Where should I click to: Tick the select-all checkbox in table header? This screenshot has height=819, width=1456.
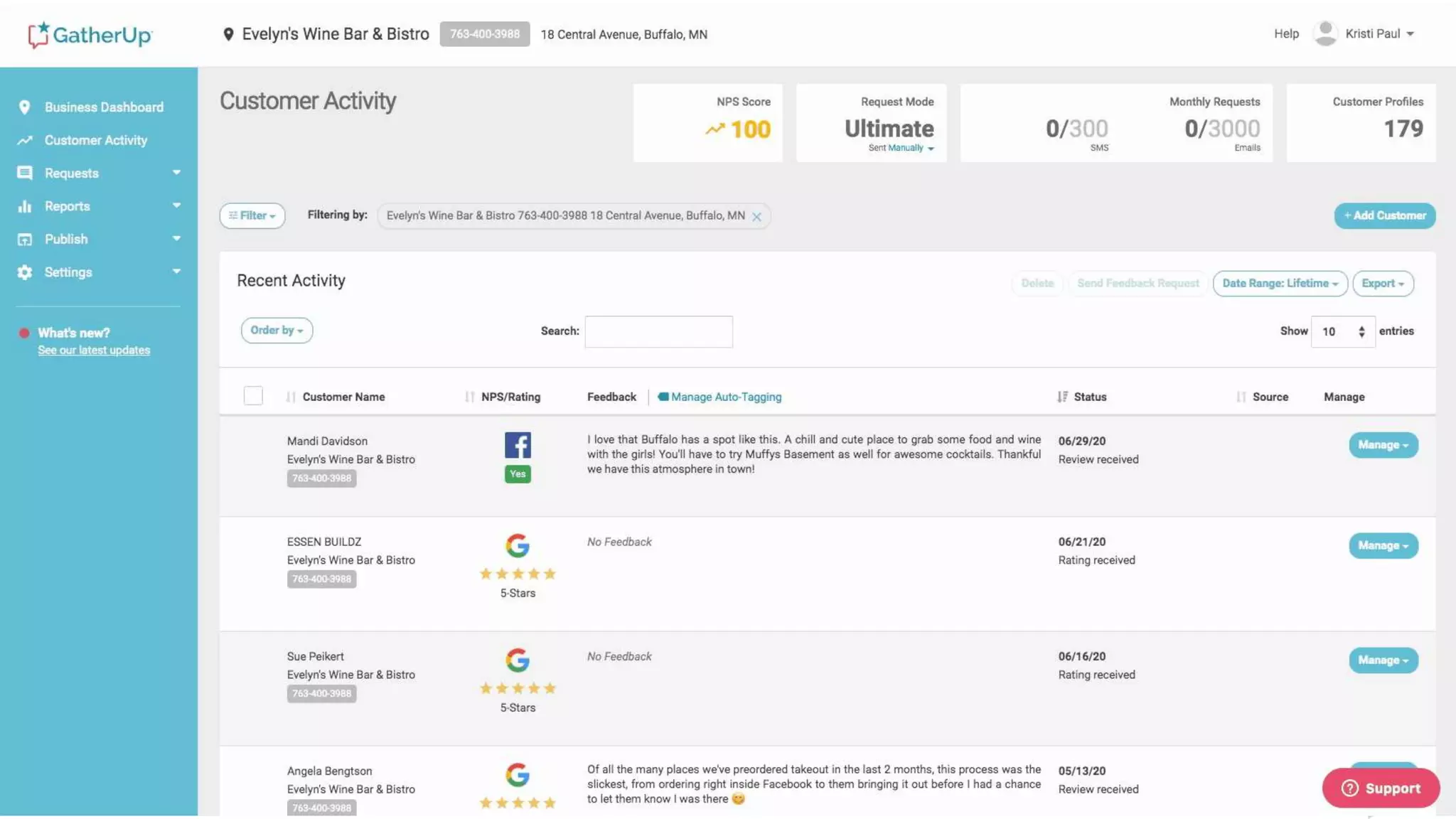click(253, 396)
